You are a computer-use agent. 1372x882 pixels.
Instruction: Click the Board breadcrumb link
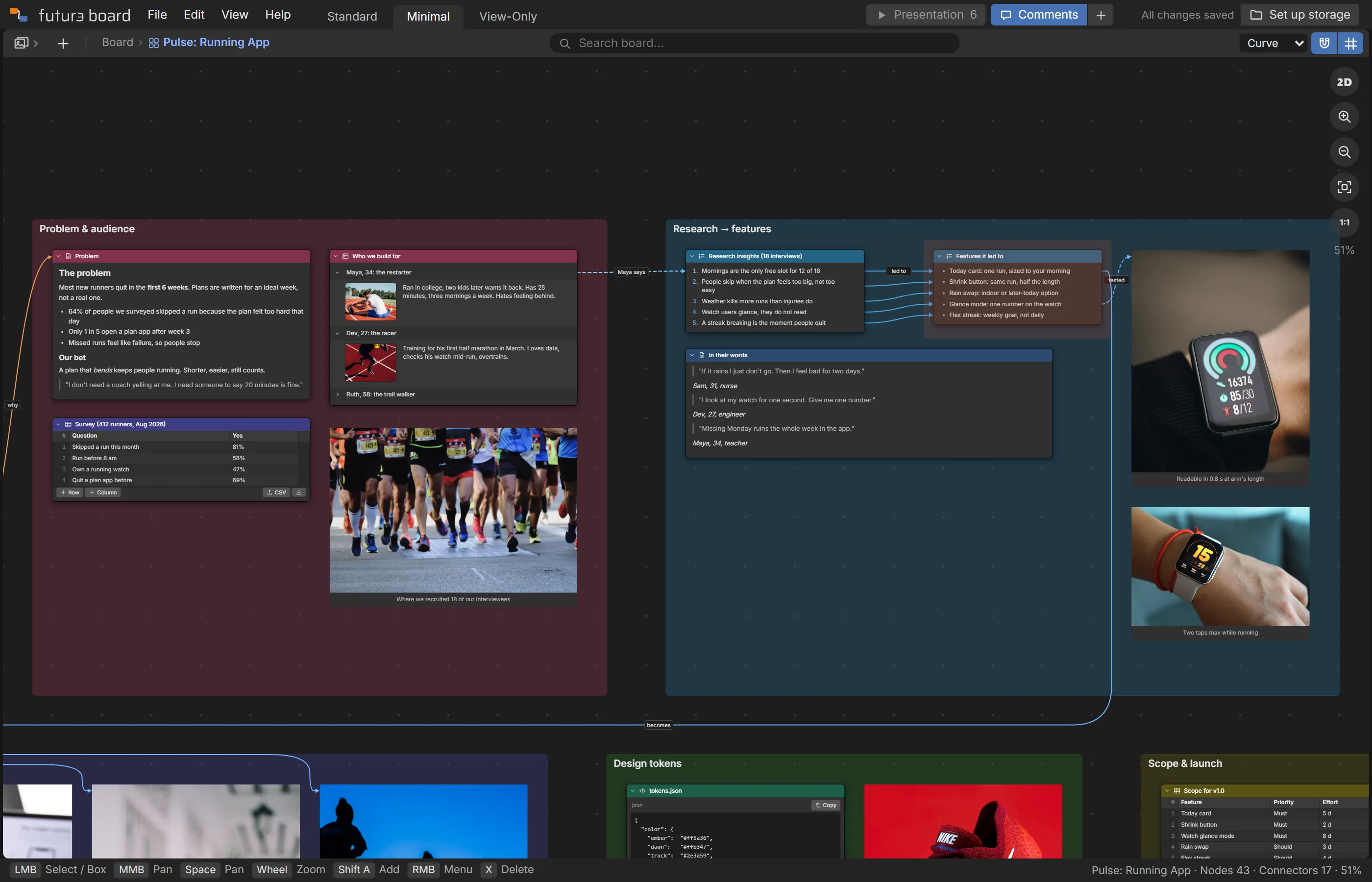point(118,42)
